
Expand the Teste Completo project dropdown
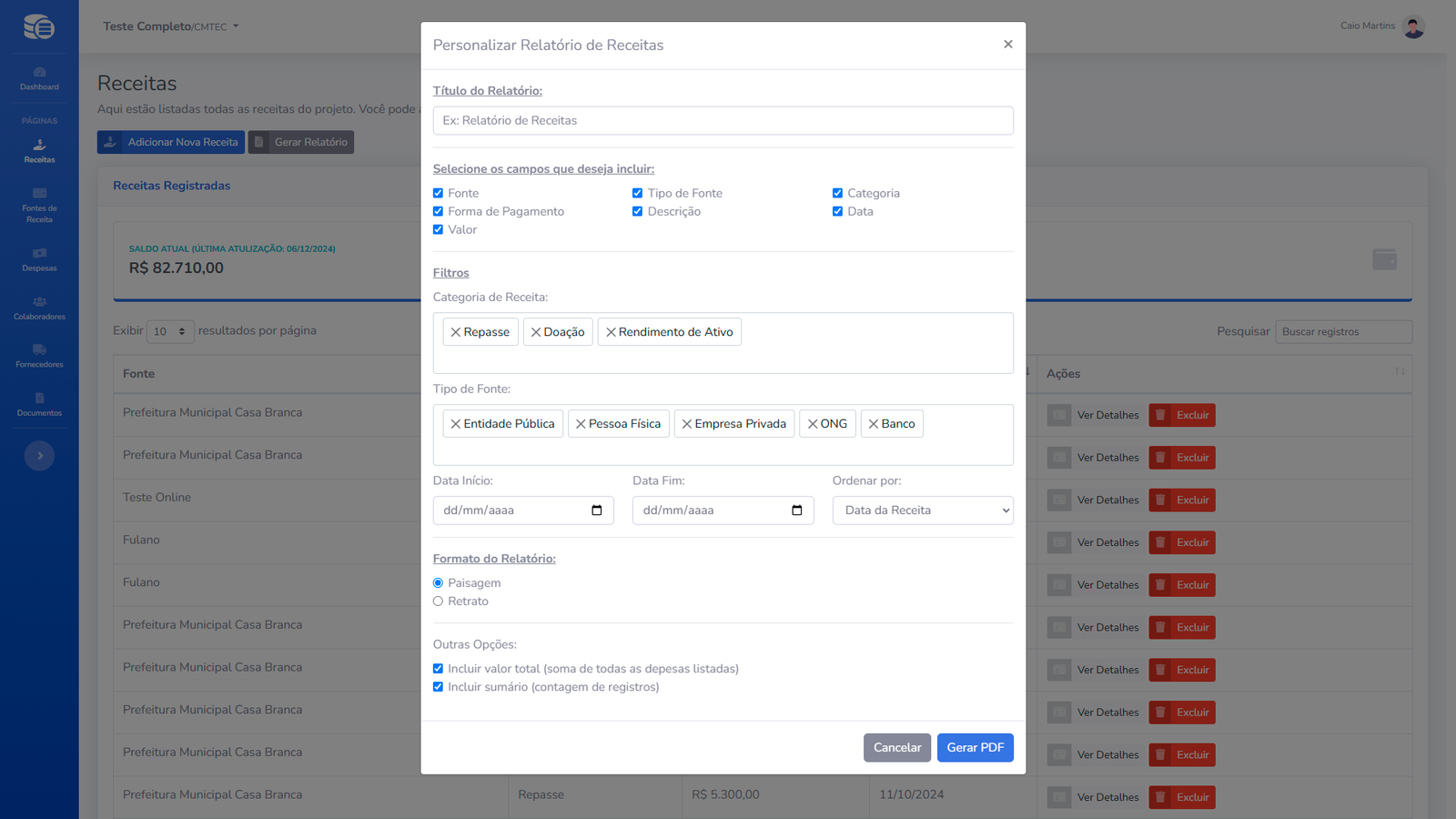(171, 26)
